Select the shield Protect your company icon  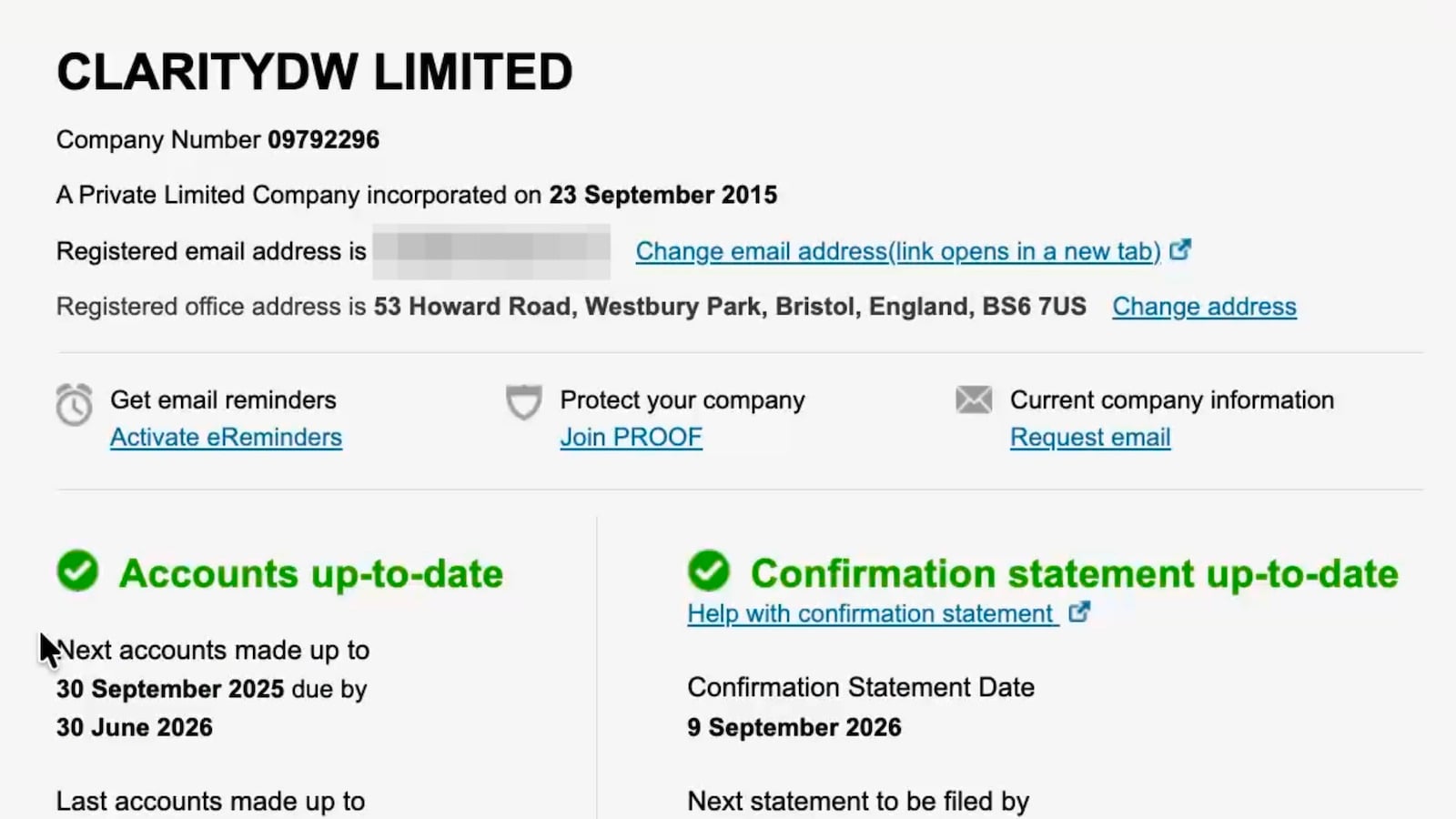tap(523, 402)
